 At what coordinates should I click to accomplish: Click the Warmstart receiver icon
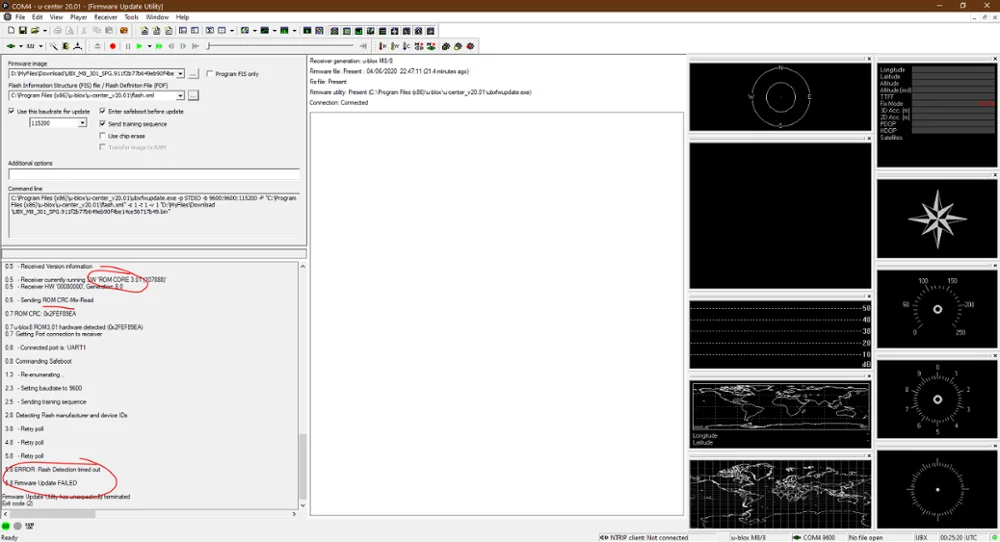(x=395, y=46)
